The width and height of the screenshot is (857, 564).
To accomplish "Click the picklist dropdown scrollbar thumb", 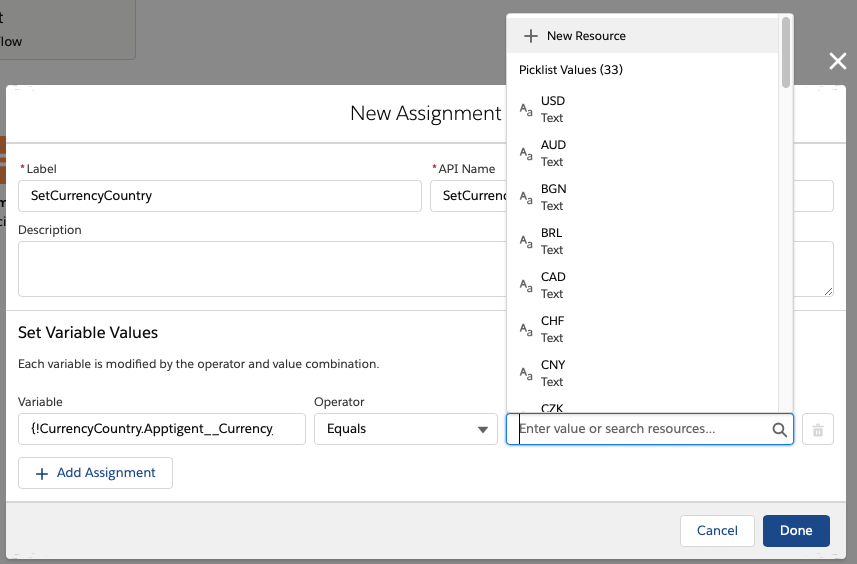I will click(x=786, y=52).
